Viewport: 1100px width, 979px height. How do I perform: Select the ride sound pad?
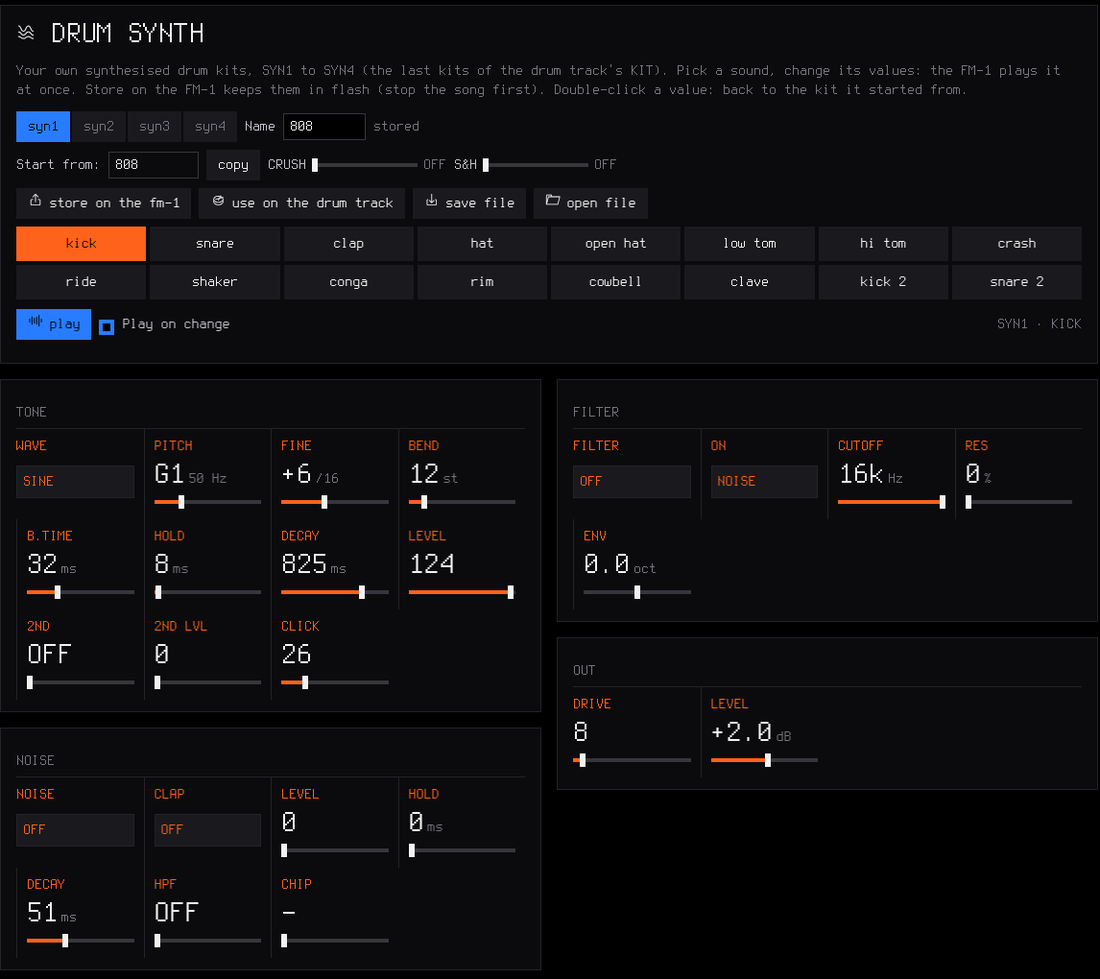81,282
